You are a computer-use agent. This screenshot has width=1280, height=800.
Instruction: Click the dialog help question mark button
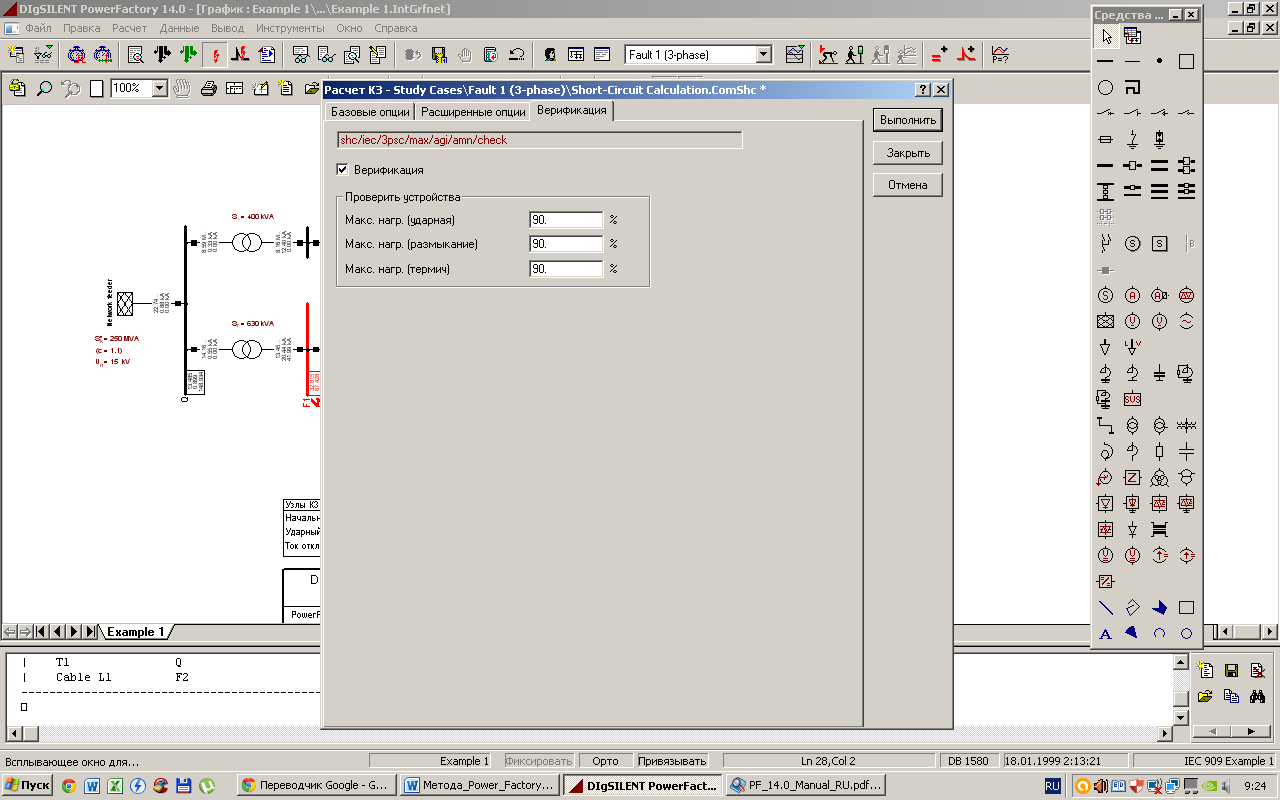tap(924, 90)
